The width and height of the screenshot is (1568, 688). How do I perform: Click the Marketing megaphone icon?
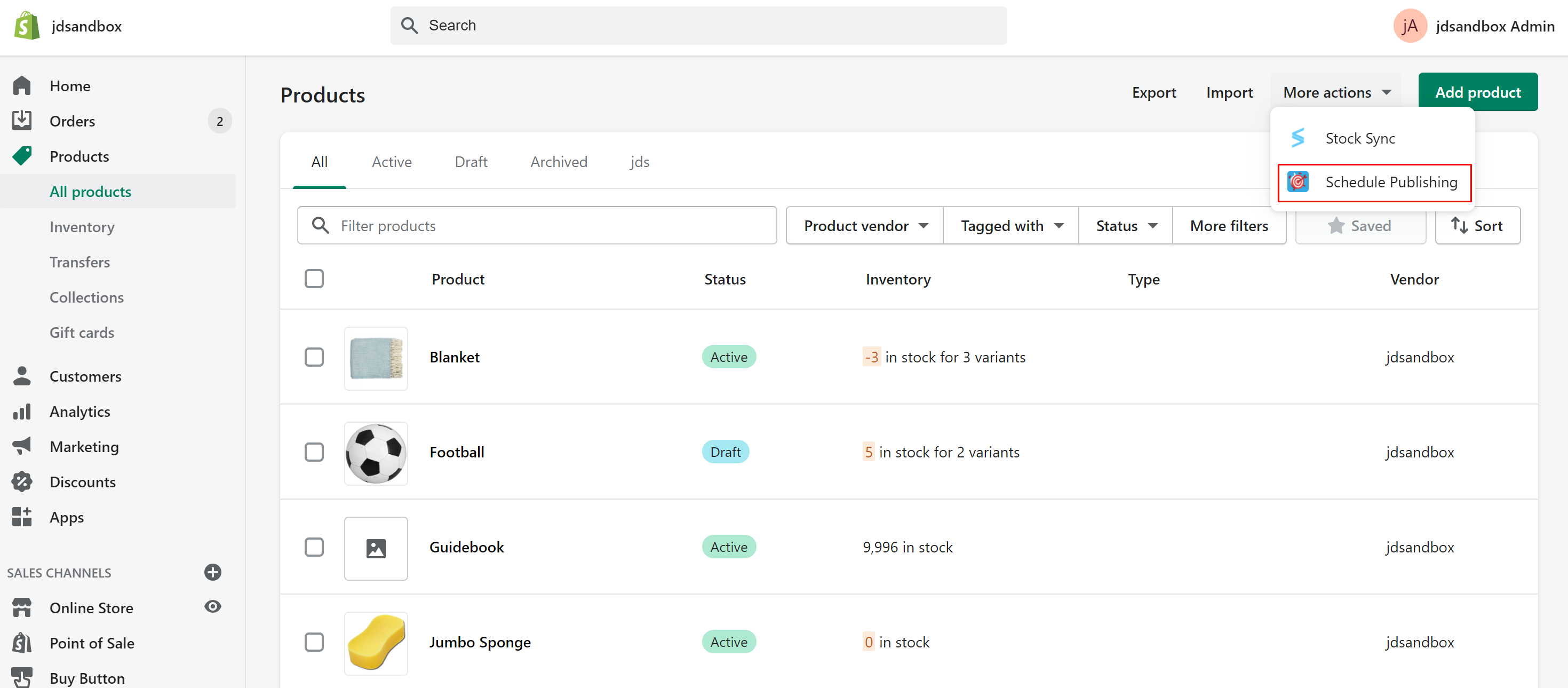(22, 446)
